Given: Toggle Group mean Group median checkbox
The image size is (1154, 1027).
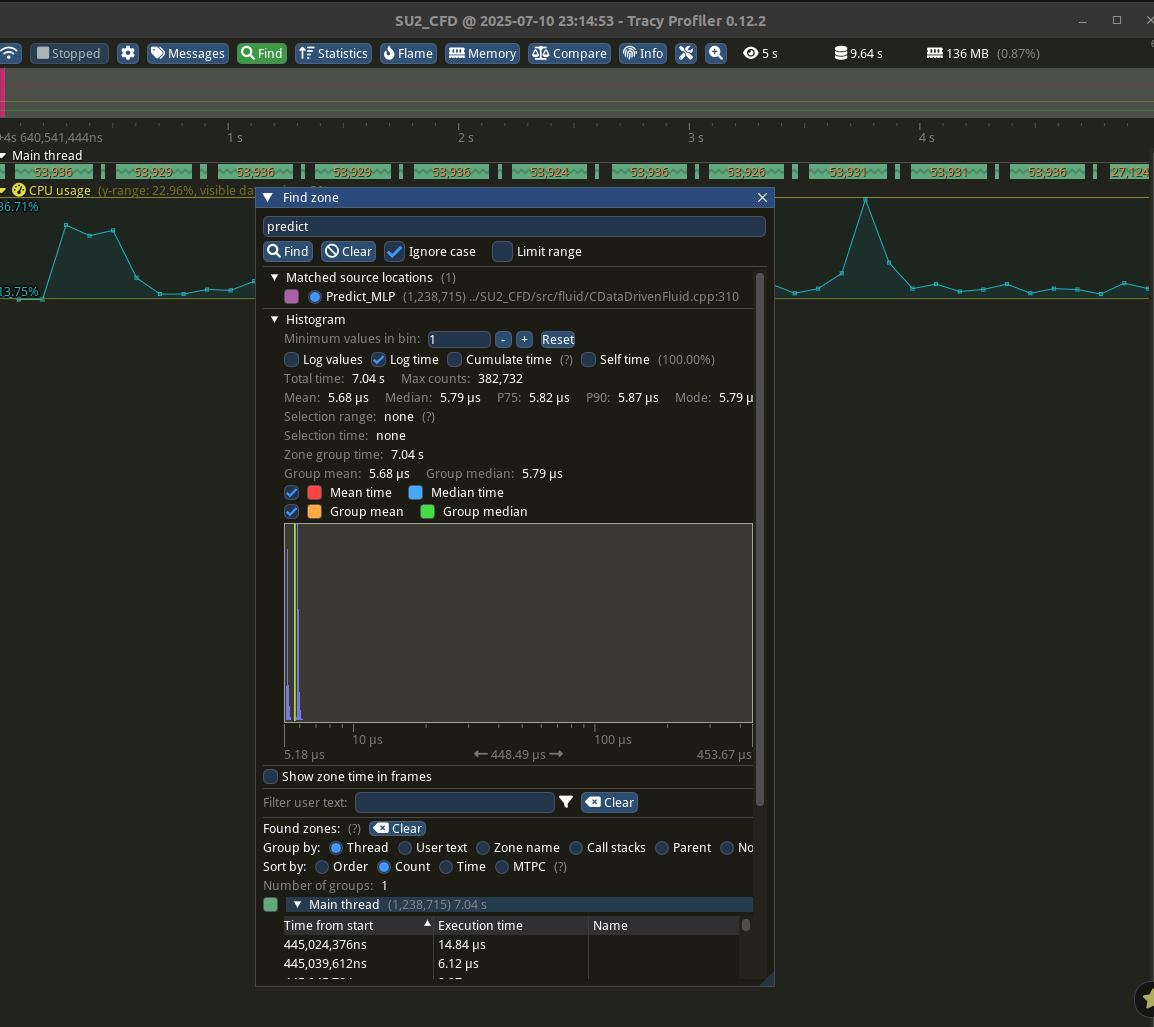Looking at the screenshot, I should [x=291, y=512].
